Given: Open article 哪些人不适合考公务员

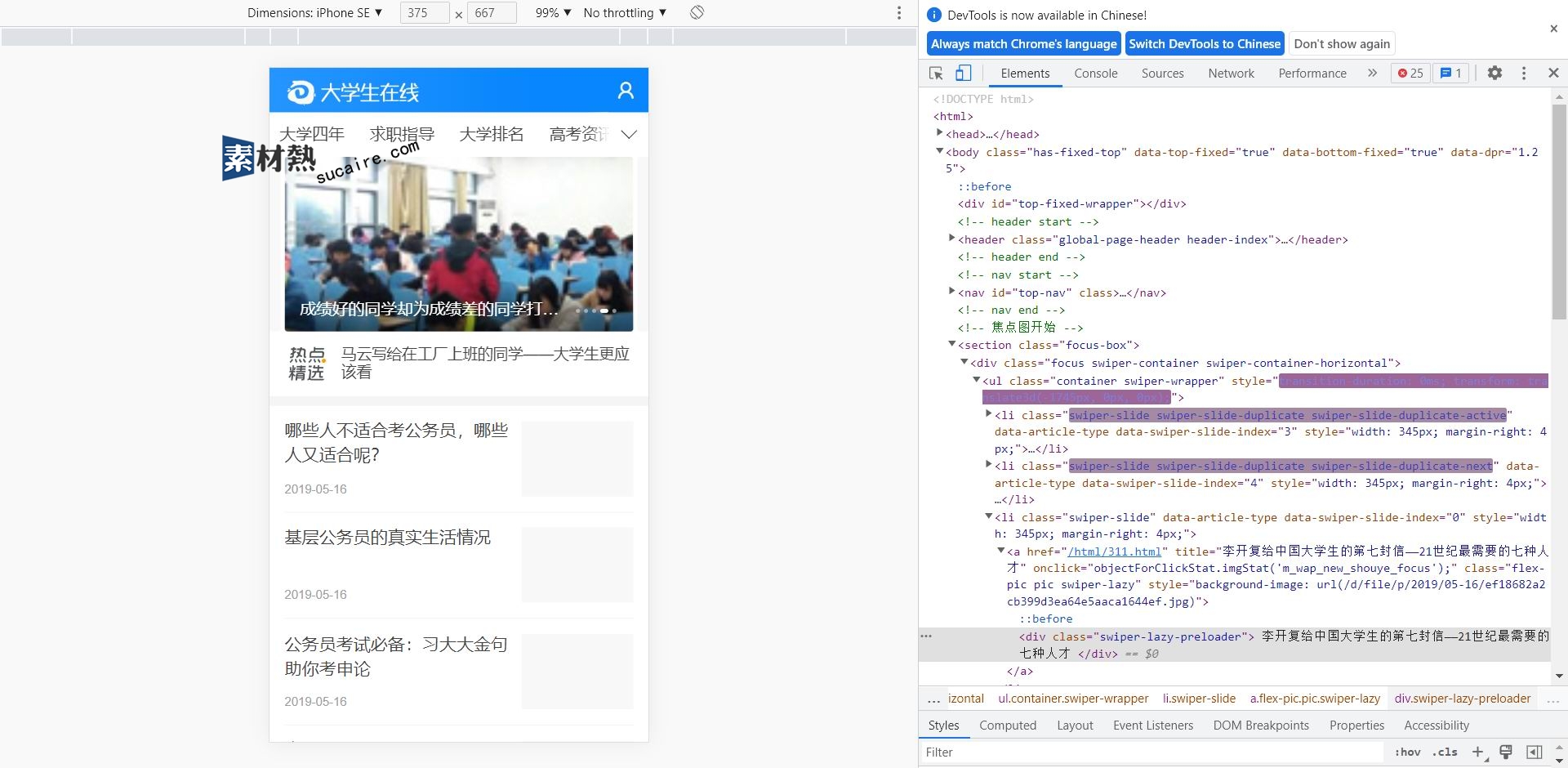Looking at the screenshot, I should click(396, 442).
